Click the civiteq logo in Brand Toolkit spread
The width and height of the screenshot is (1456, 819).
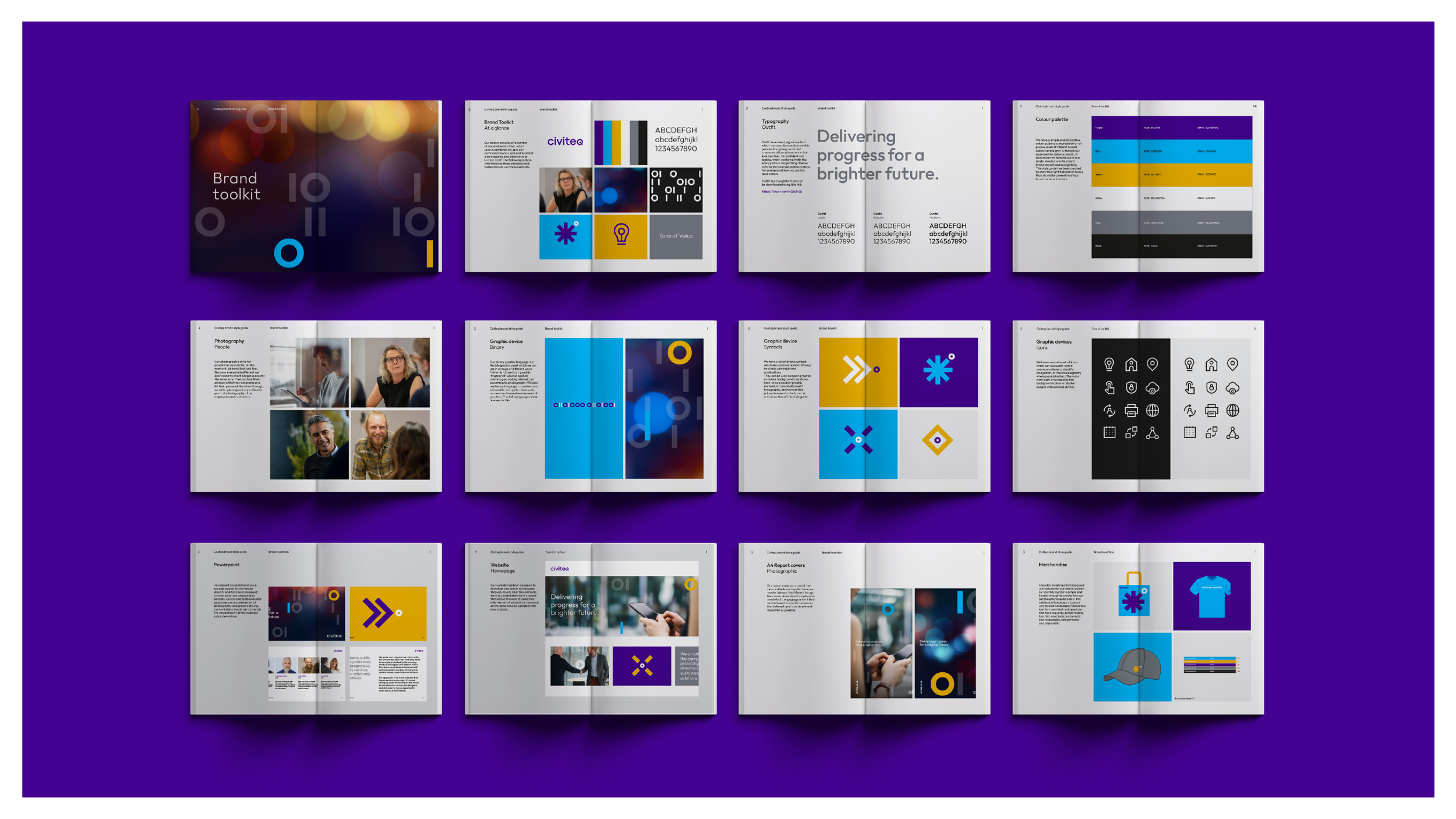coord(564,142)
